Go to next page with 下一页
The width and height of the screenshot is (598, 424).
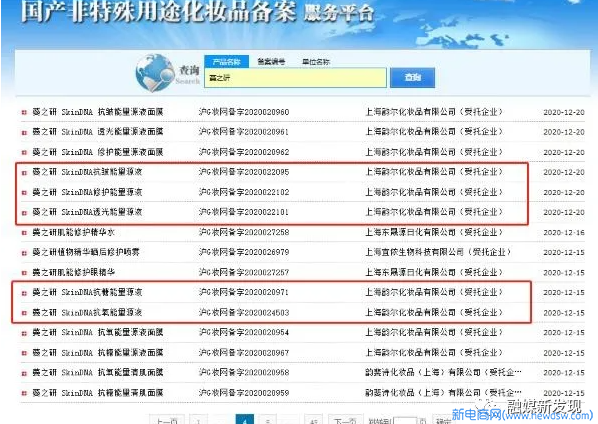tap(345, 420)
